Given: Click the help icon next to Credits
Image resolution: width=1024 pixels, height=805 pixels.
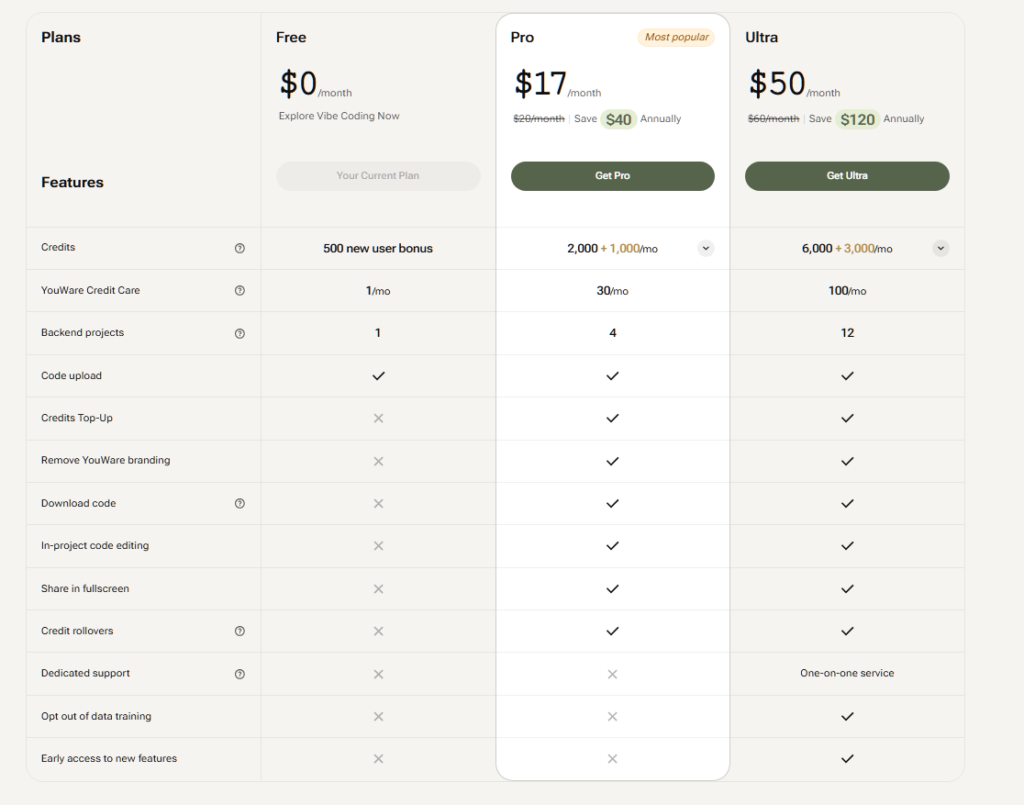Looking at the screenshot, I should pos(239,248).
